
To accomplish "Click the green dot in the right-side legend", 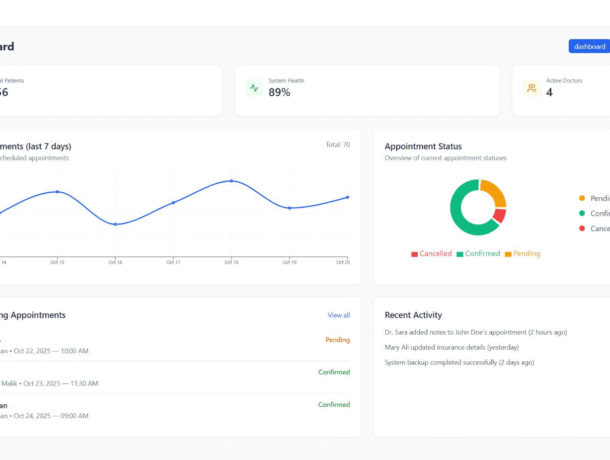I will [582, 213].
